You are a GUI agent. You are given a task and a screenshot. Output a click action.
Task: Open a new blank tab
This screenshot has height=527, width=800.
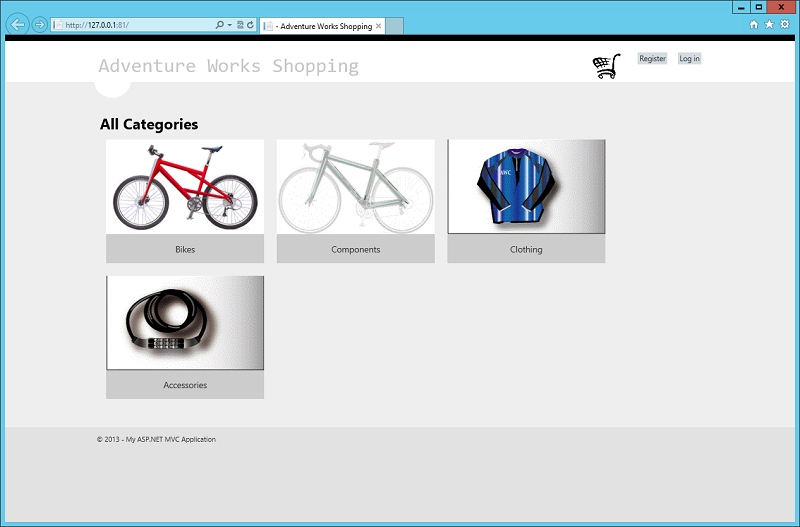click(x=394, y=26)
